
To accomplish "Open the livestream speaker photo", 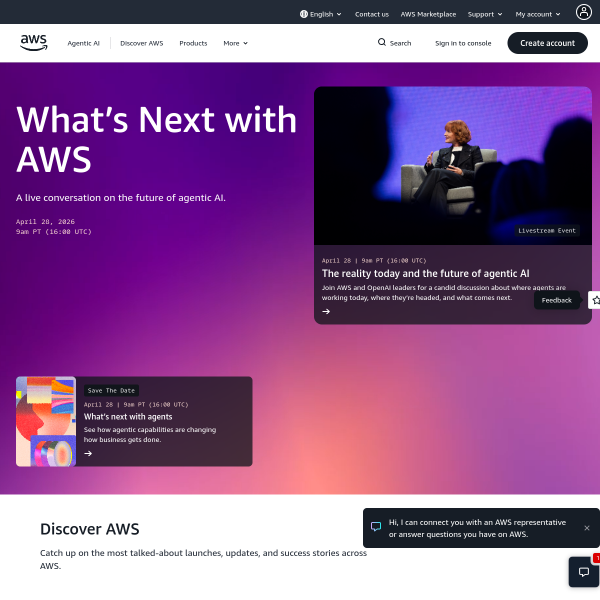I will 453,166.
